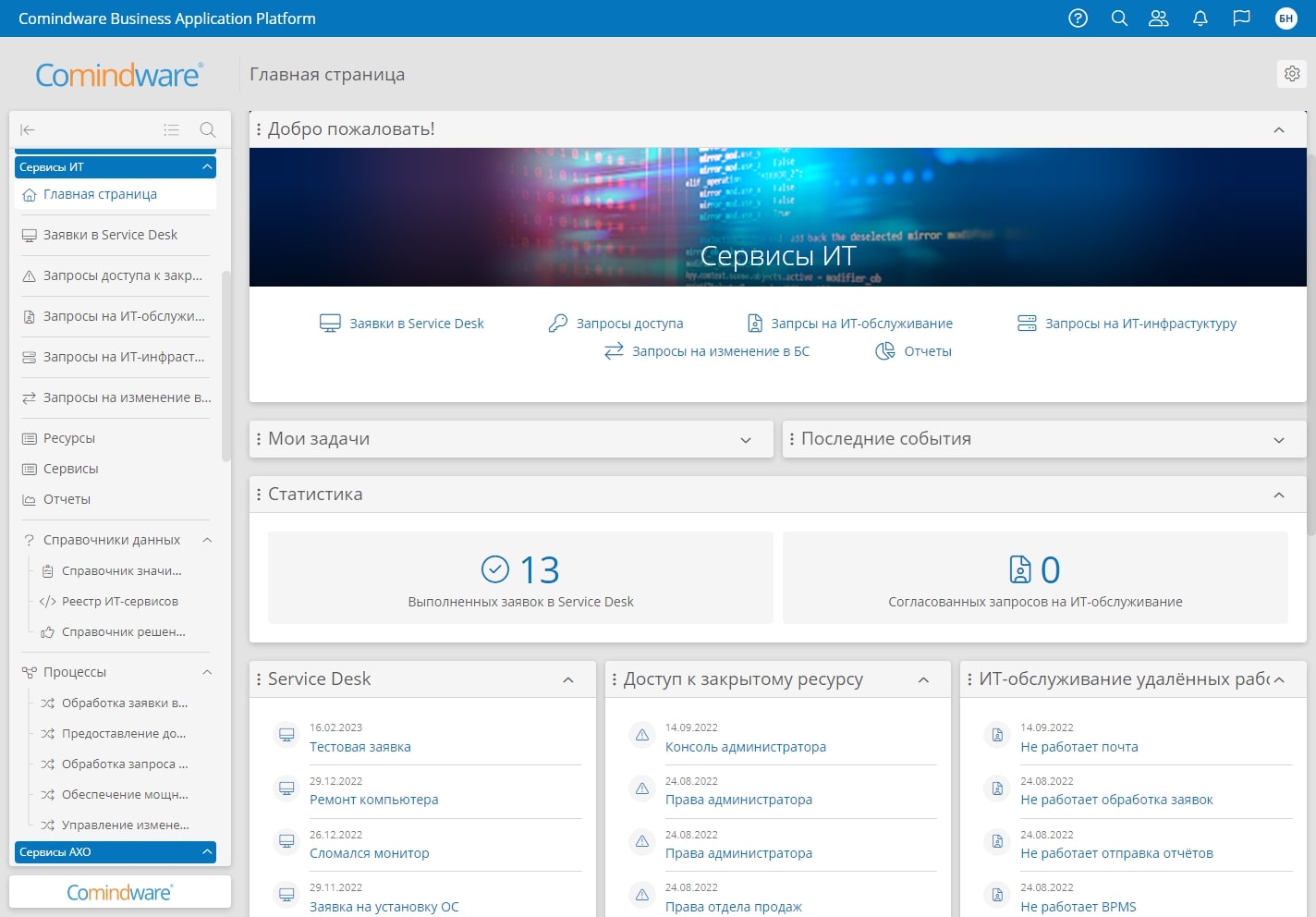Click the Service Desk widget drag handle

pyautogui.click(x=259, y=679)
